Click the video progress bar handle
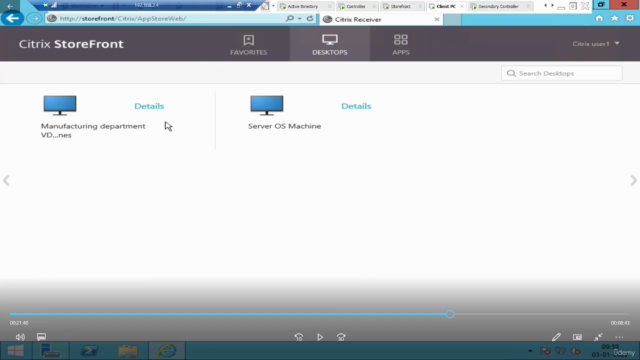The height and width of the screenshot is (360, 640). (x=450, y=314)
